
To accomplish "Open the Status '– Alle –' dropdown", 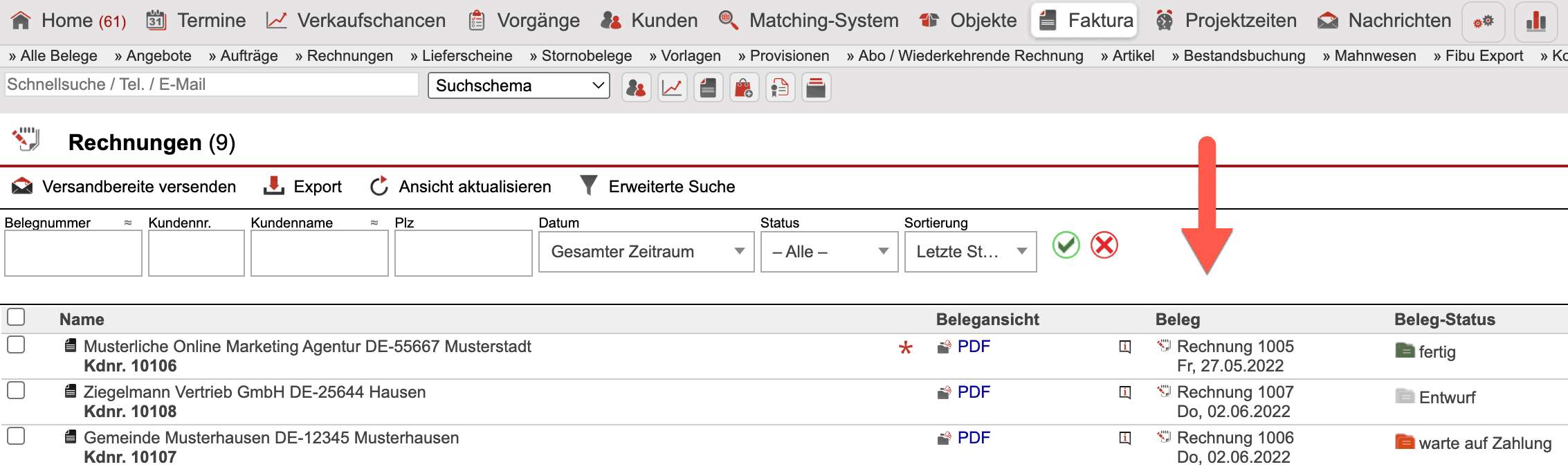I will [x=828, y=252].
